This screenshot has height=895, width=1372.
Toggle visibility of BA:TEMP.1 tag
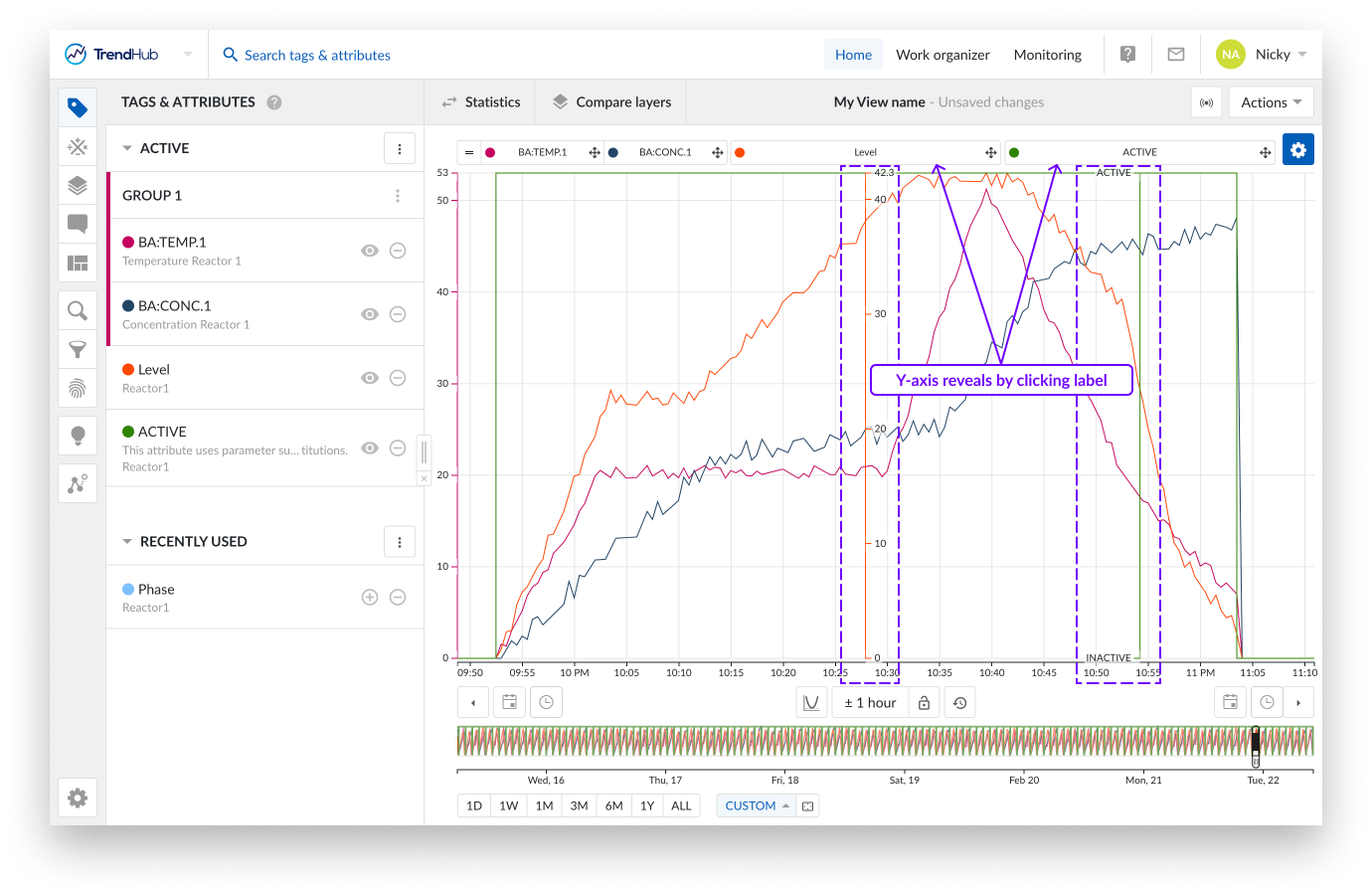(370, 251)
